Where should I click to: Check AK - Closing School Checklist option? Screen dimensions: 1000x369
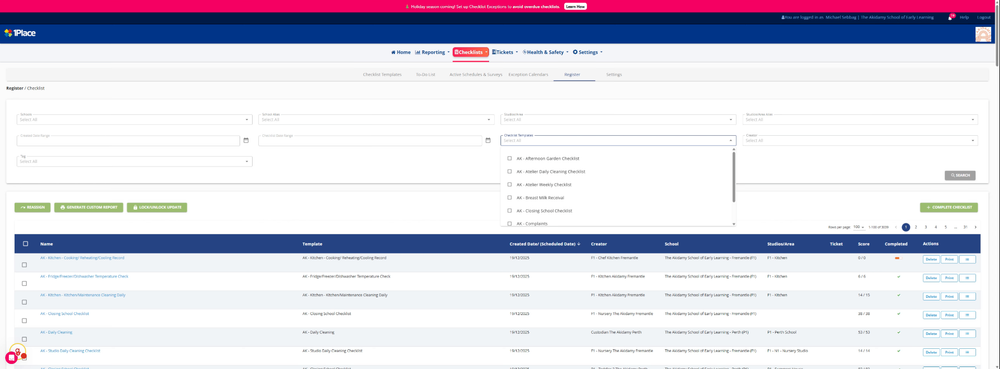(x=510, y=210)
